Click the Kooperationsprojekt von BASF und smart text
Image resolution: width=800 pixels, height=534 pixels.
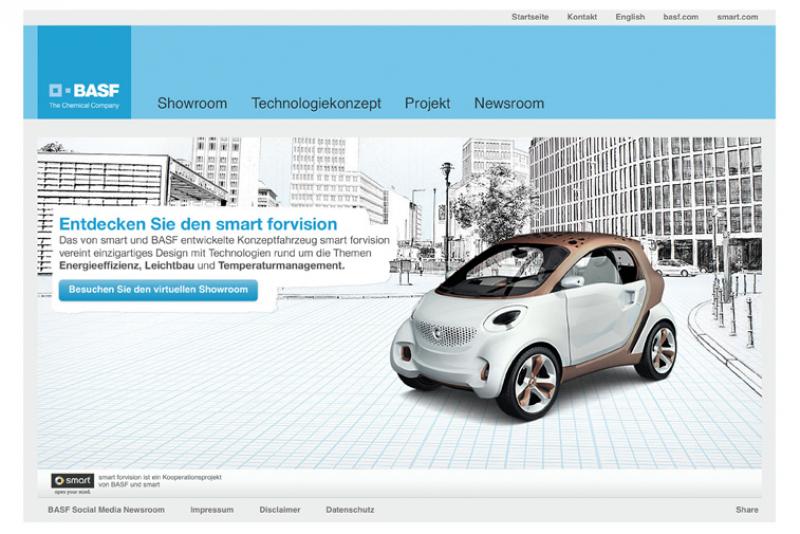point(160,481)
